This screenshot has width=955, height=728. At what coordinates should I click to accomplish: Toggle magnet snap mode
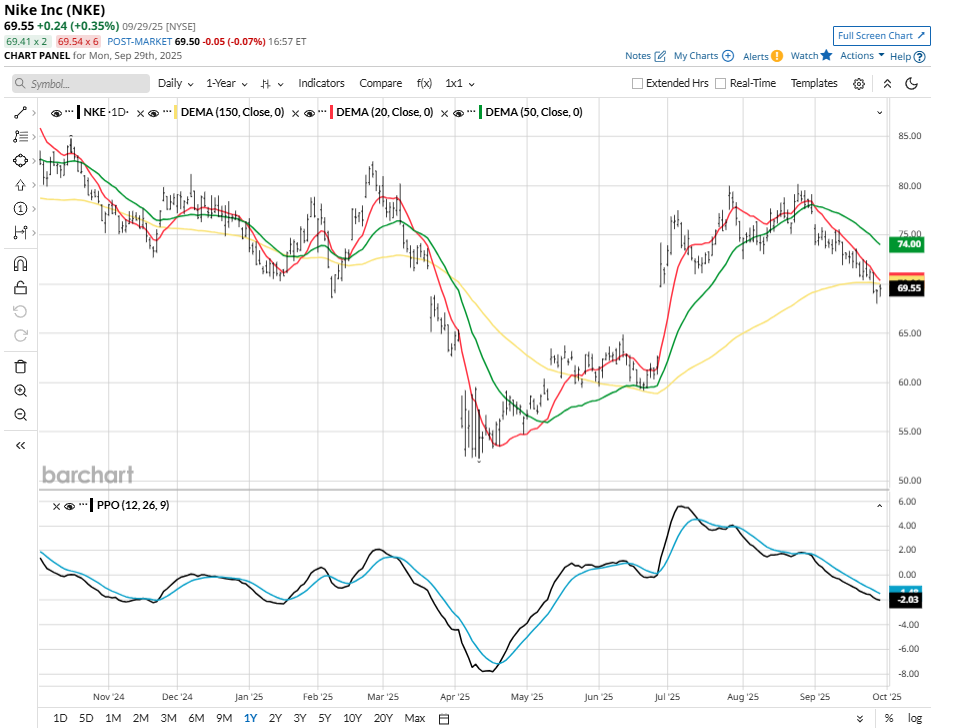tap(20, 264)
